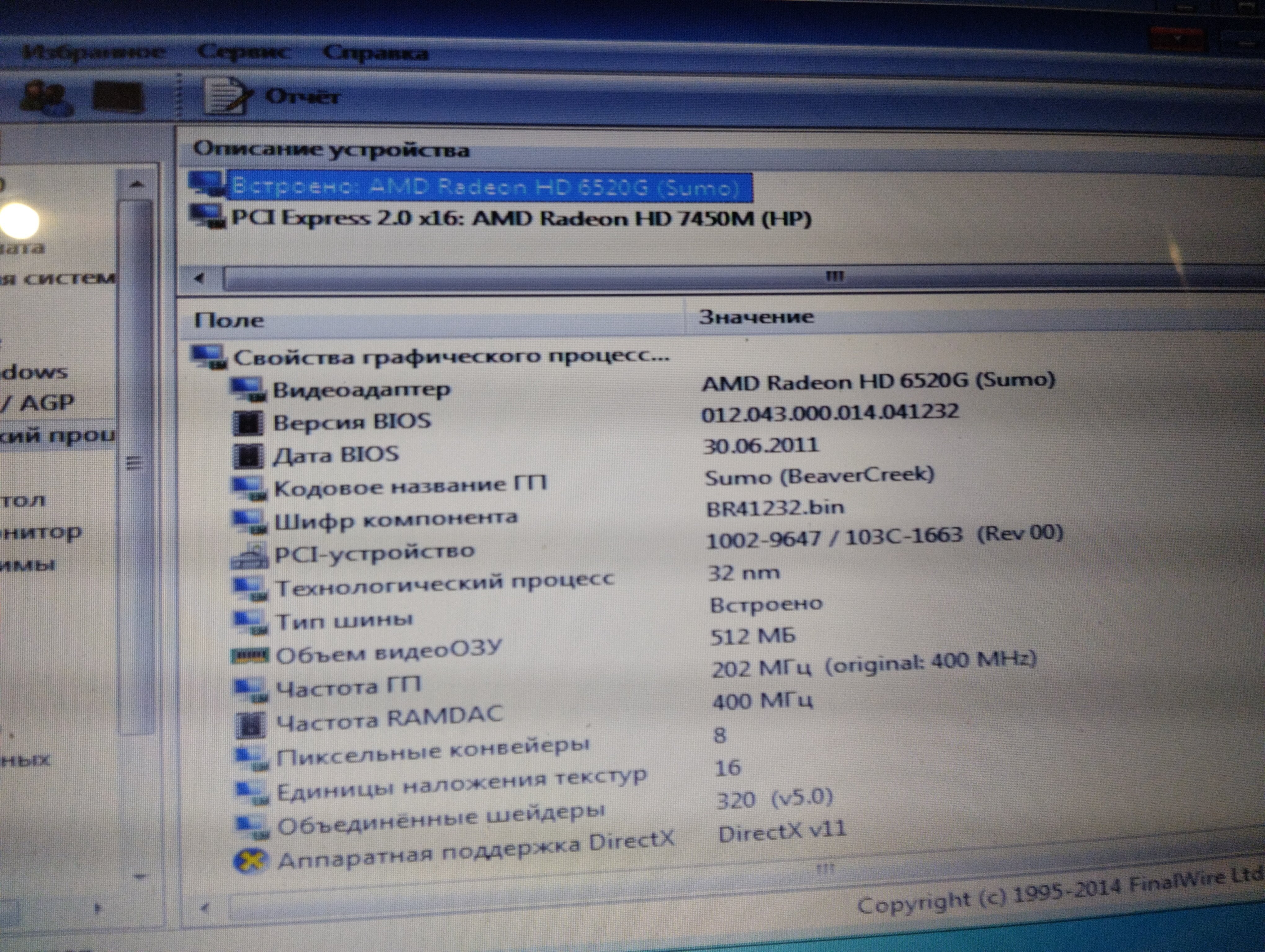Open the Избранное menu

click(x=94, y=53)
